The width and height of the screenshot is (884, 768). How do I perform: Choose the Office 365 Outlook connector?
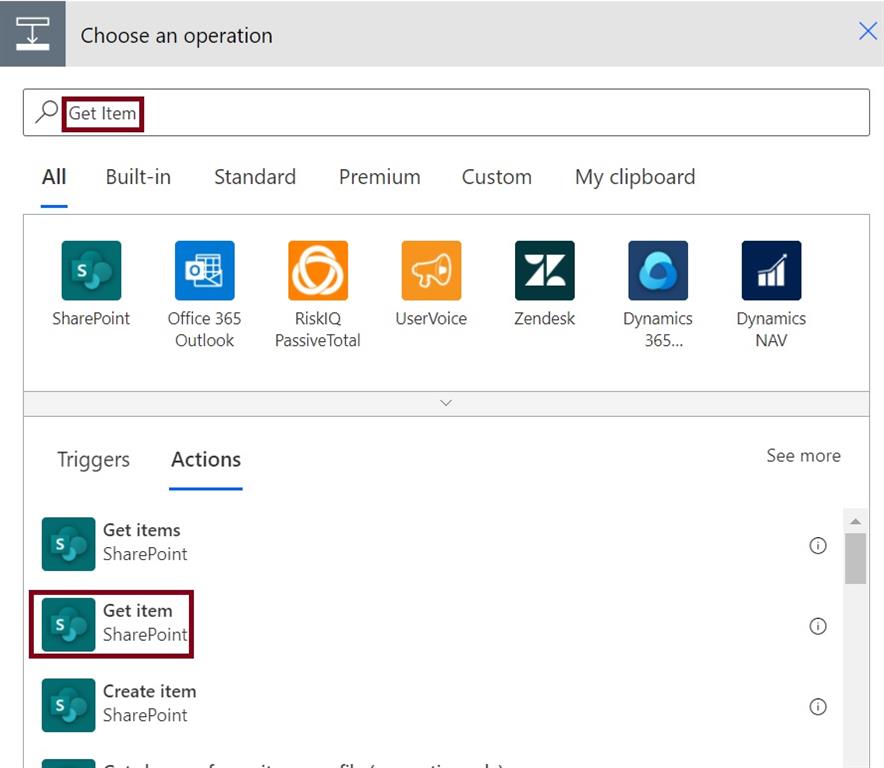tap(204, 271)
